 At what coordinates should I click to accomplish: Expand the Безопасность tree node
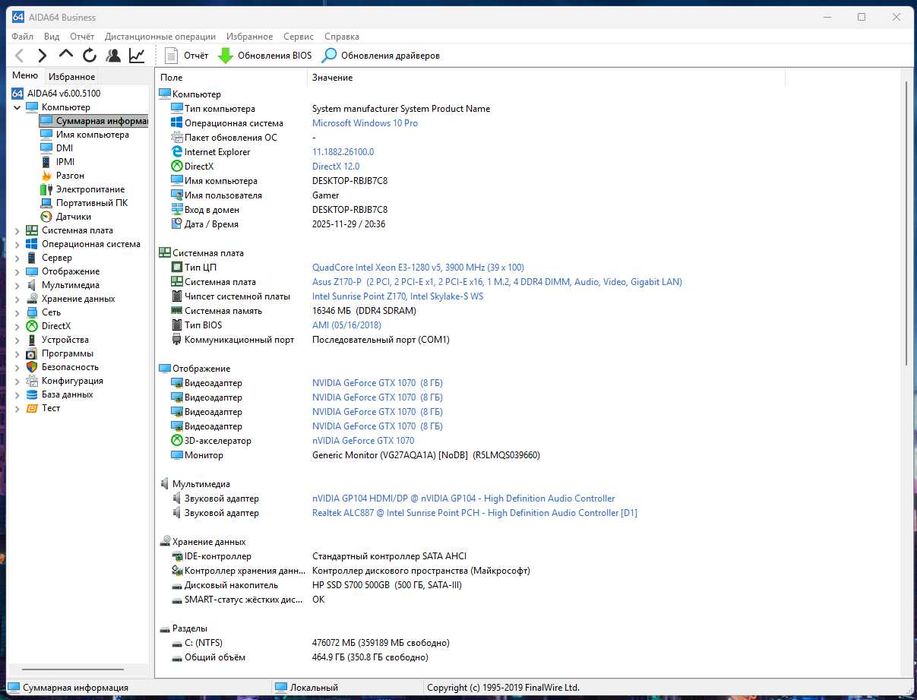[x=17, y=368]
